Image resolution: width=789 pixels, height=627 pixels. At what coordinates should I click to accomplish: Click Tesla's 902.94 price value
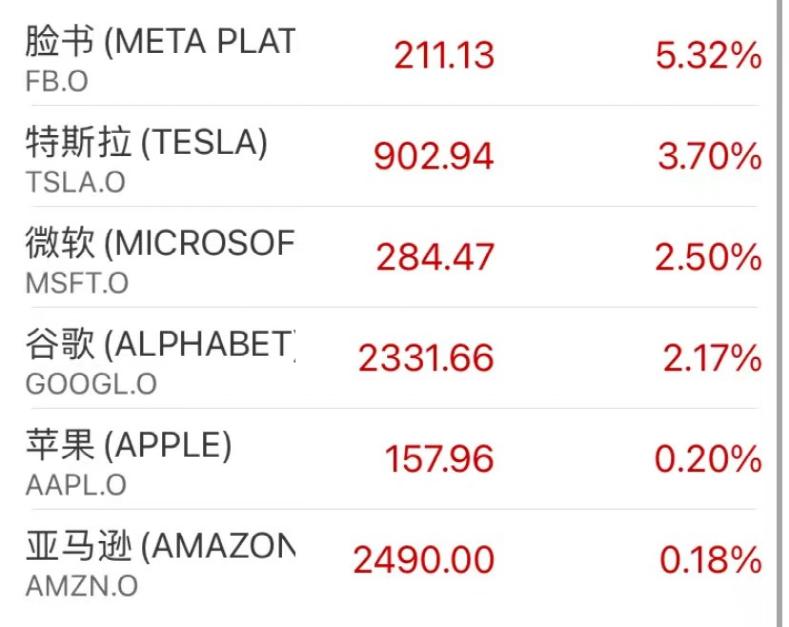tap(433, 157)
